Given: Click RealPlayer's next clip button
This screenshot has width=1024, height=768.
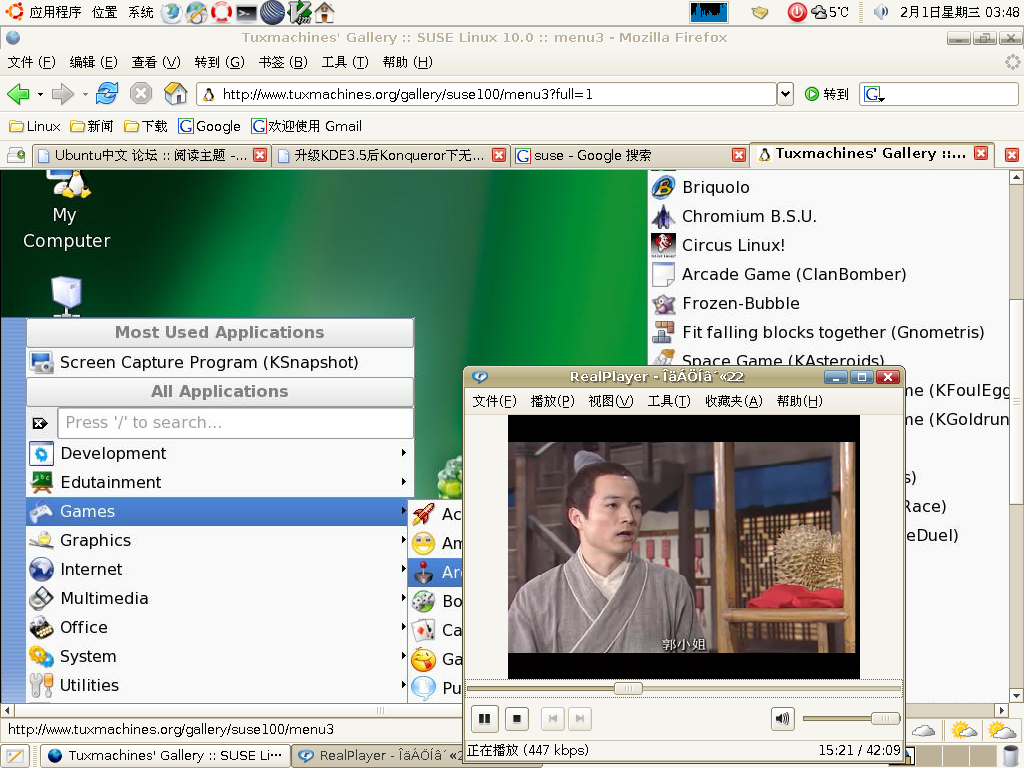Looking at the screenshot, I should (x=580, y=719).
